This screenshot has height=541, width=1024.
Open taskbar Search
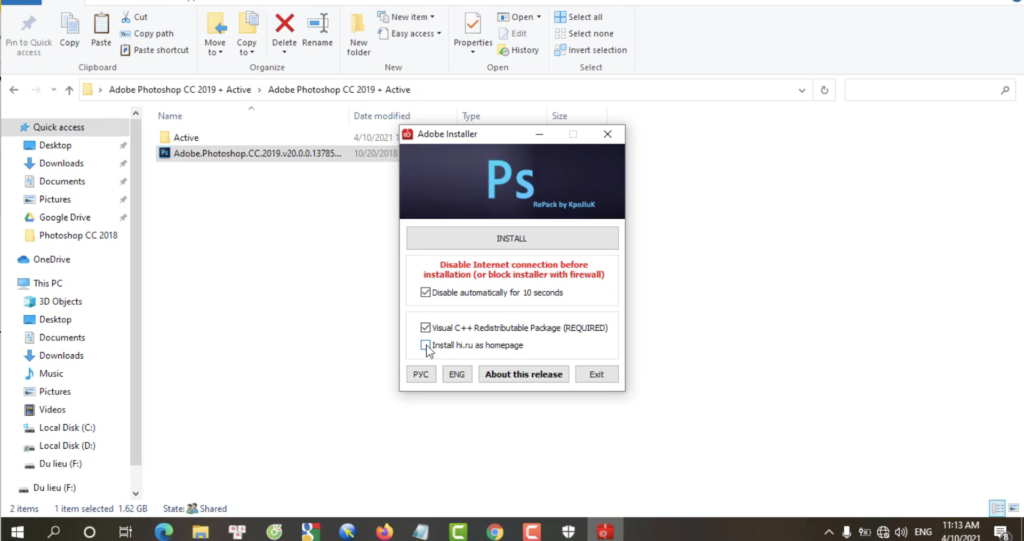tap(55, 532)
